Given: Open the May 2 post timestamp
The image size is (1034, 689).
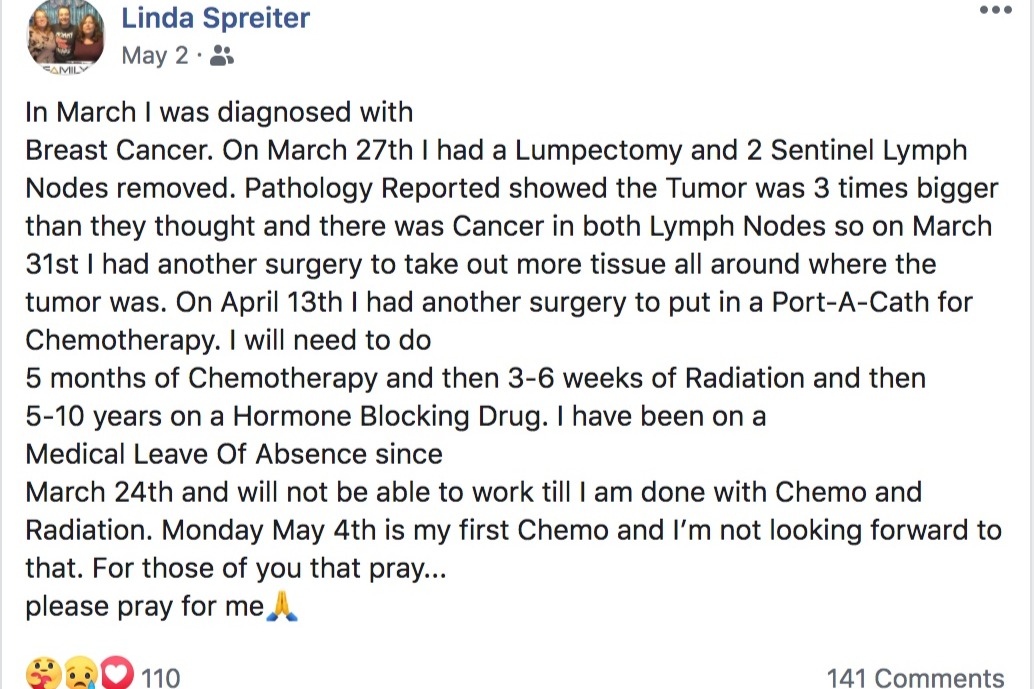Looking at the screenshot, I should click(x=154, y=56).
